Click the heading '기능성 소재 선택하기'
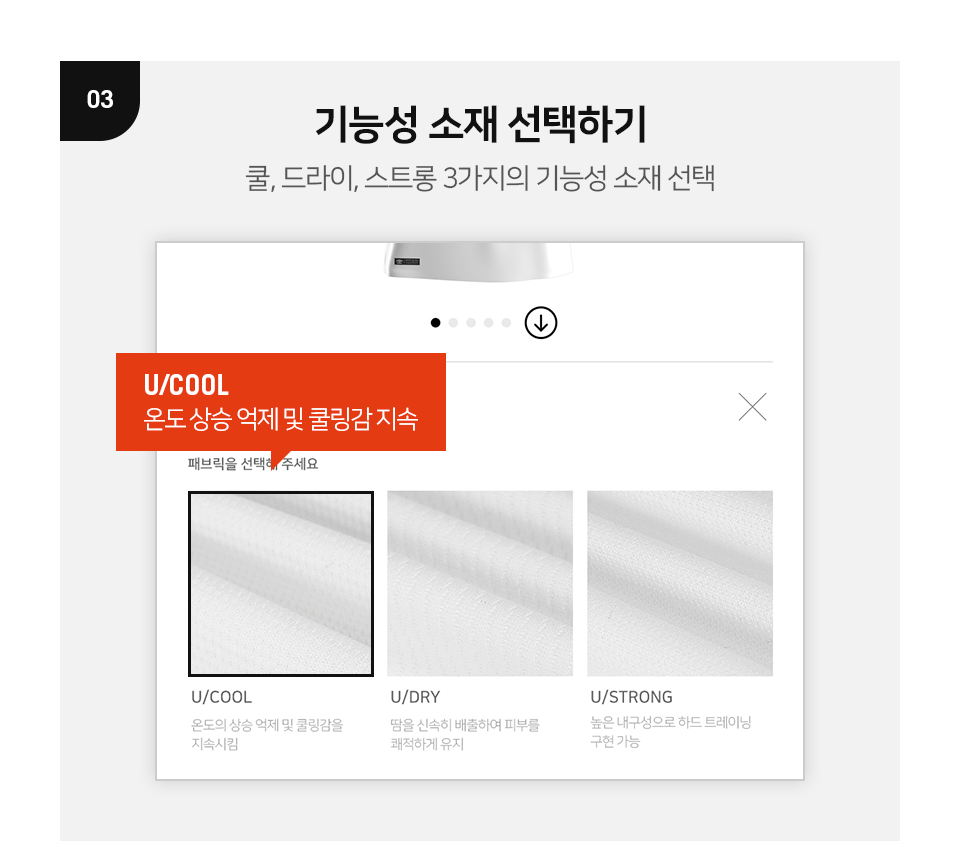960x841 pixels. [480, 124]
